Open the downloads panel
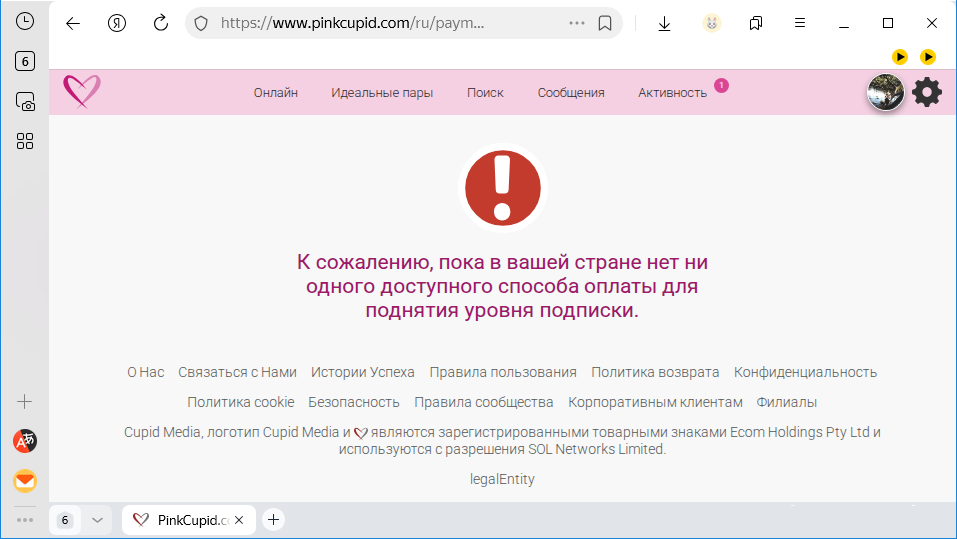Image resolution: width=957 pixels, height=539 pixels. 665,23
